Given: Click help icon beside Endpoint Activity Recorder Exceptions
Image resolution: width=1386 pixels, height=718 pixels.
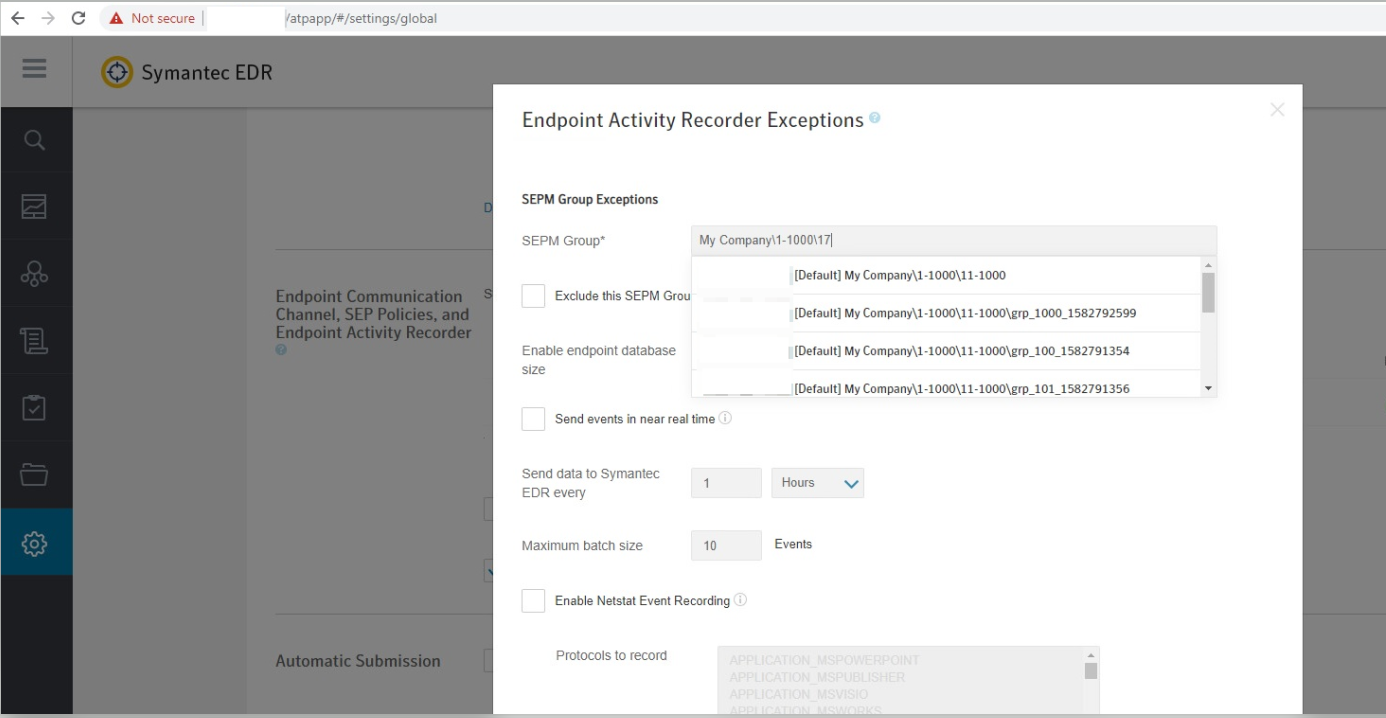Looking at the screenshot, I should pos(875,118).
